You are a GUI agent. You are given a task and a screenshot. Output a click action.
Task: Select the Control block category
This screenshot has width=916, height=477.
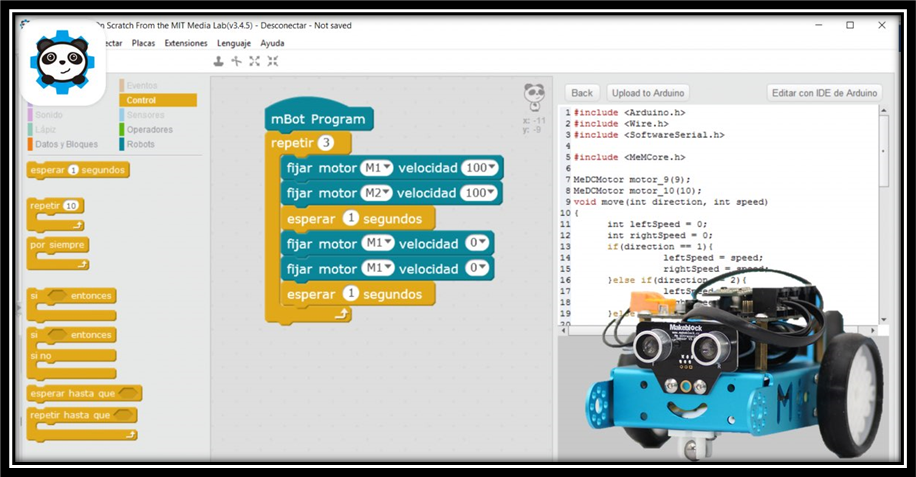(x=158, y=100)
